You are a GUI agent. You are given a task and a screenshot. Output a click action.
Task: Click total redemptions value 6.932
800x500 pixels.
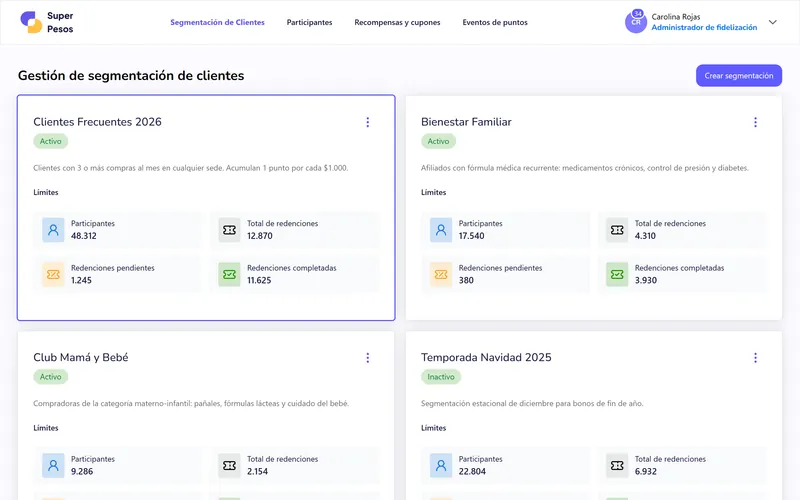point(646,471)
